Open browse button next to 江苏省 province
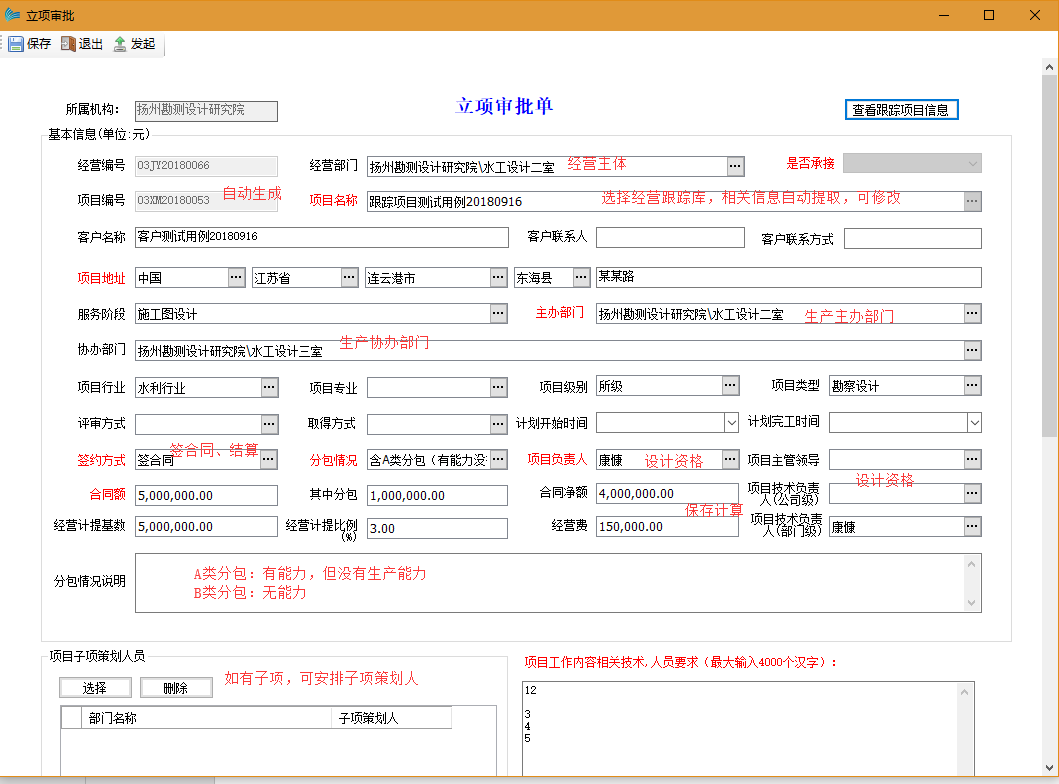 pyautogui.click(x=349, y=277)
